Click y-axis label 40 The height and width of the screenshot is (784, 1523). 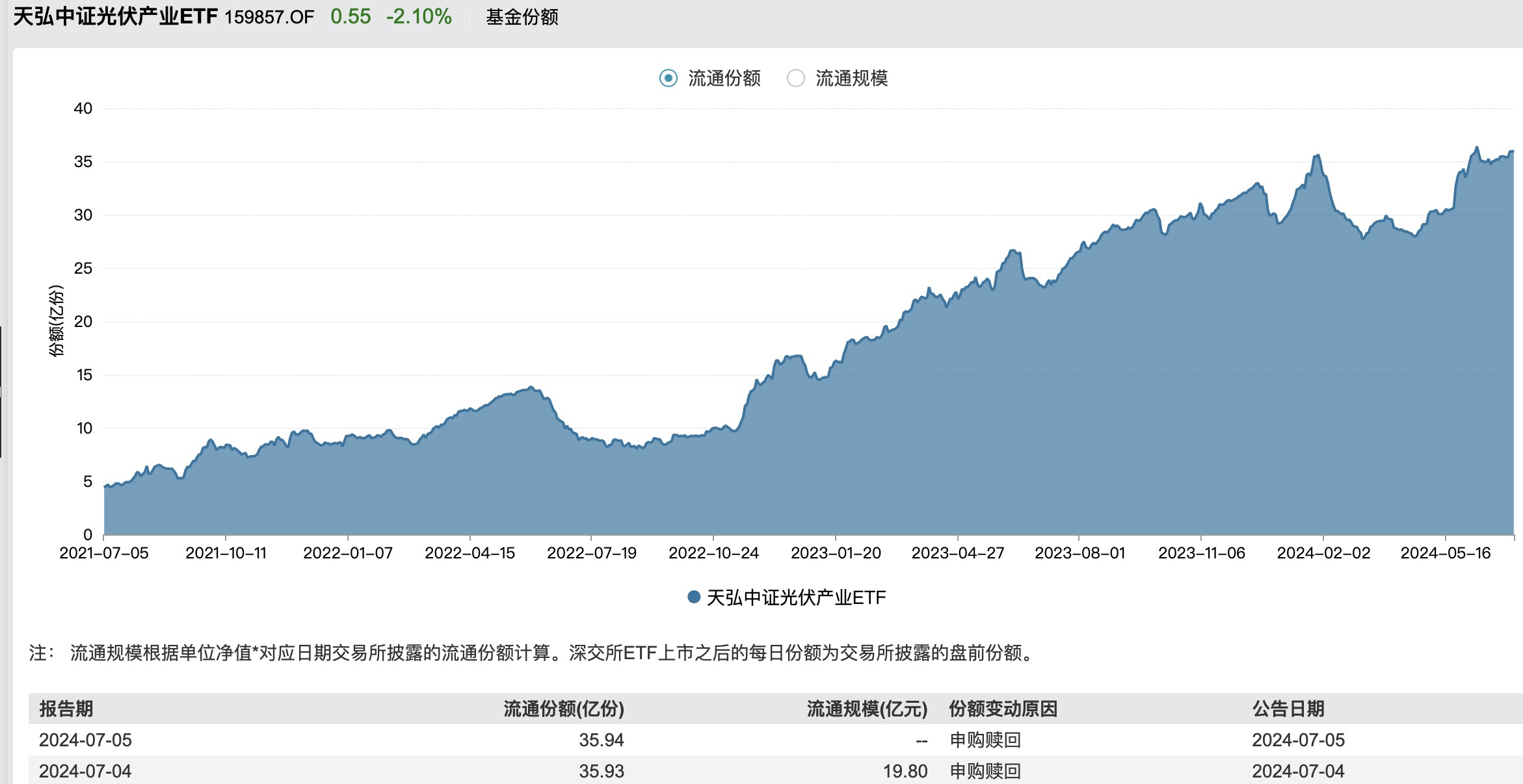pyautogui.click(x=83, y=109)
